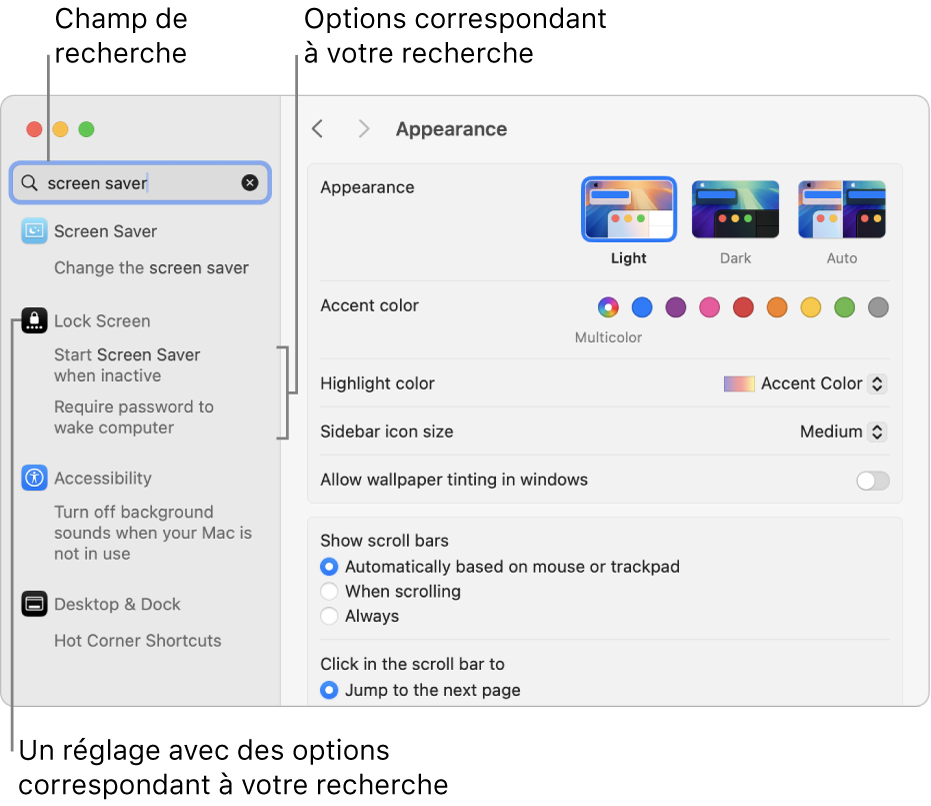Click Change the screen saver result
Image resolution: width=931 pixels, height=806 pixels.
[x=151, y=268]
